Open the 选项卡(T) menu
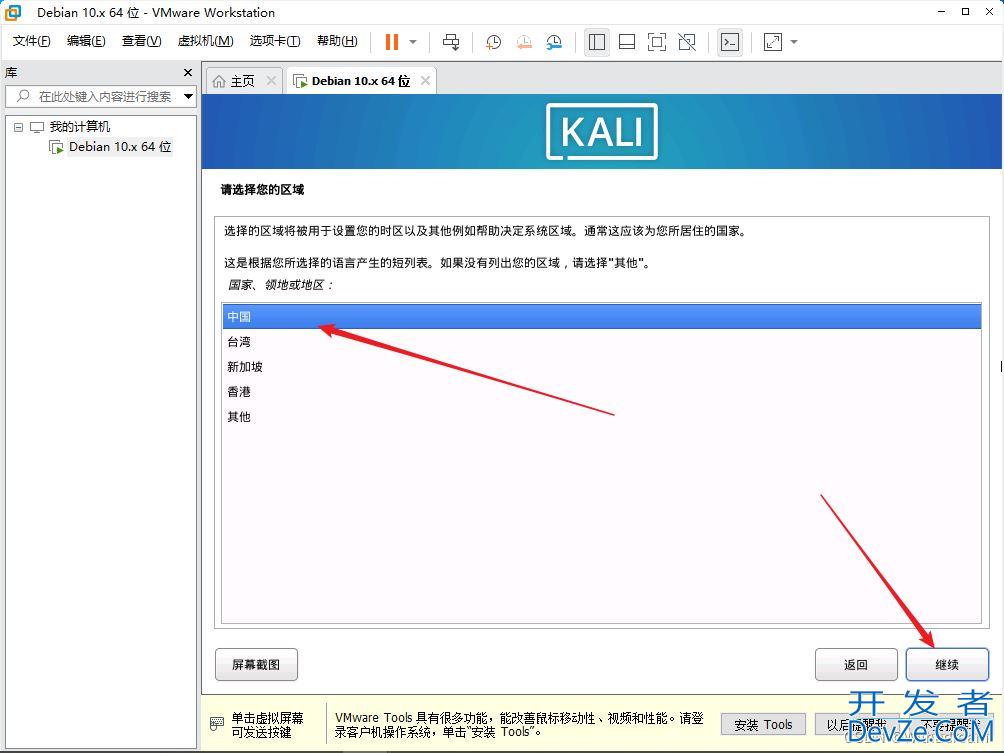 (275, 41)
